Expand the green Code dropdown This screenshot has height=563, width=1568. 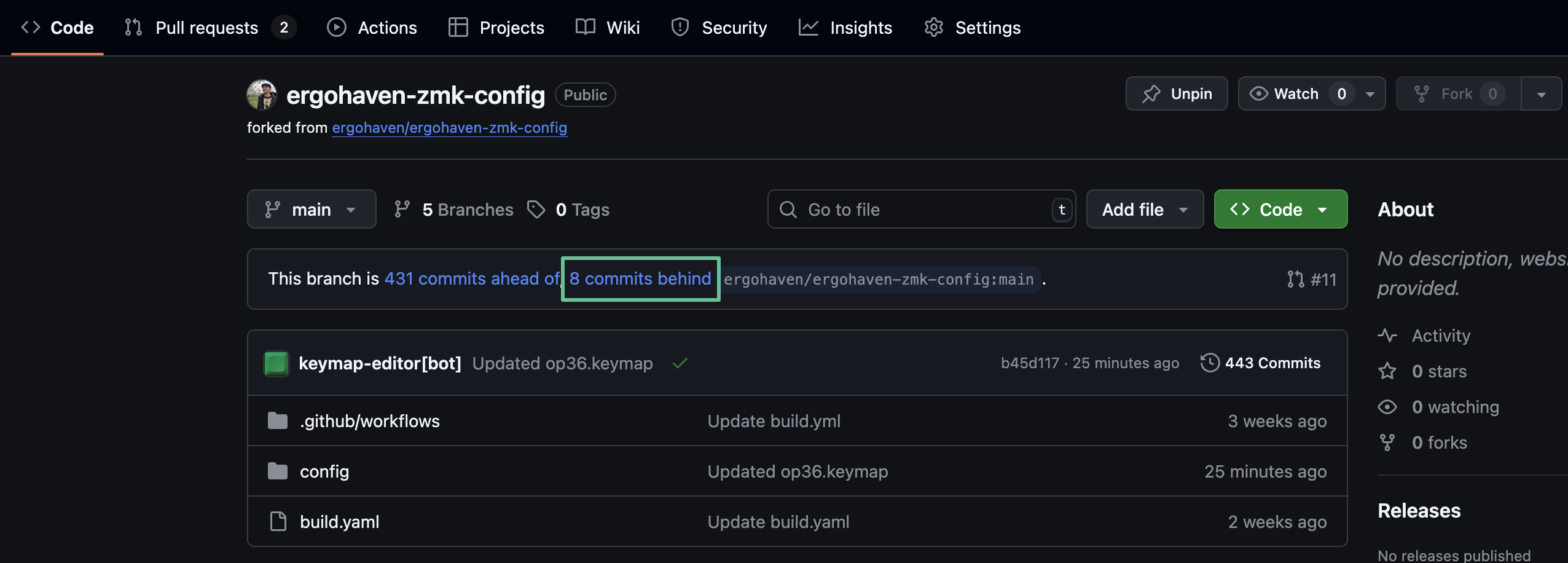pyautogui.click(x=1280, y=210)
